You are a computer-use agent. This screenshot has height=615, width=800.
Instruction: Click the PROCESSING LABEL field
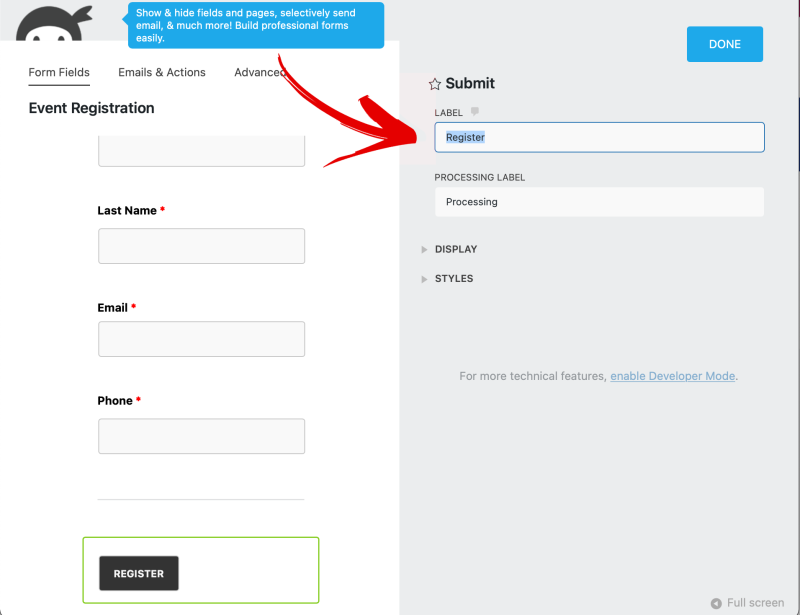(x=598, y=202)
